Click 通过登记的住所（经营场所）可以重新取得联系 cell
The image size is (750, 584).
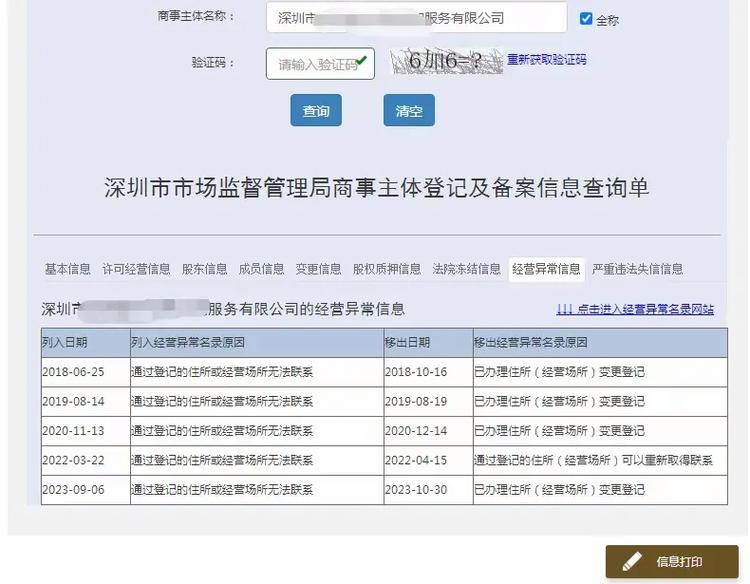coord(600,461)
